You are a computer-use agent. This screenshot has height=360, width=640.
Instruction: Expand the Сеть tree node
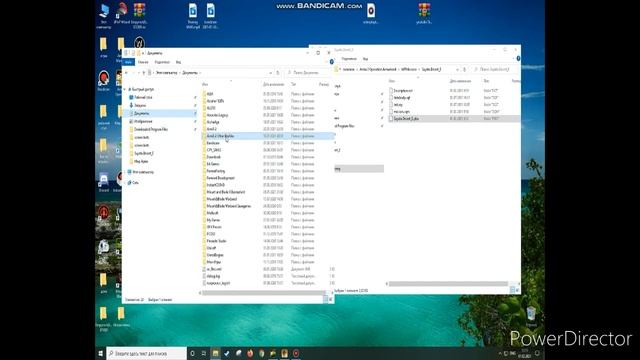[x=125, y=183]
